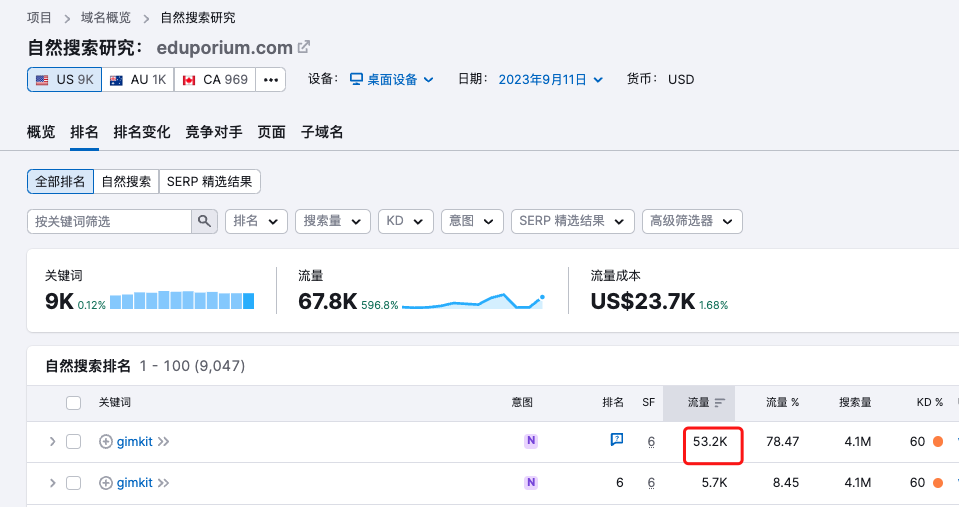
Task: Click the N intent badge in second row
Action: point(531,483)
